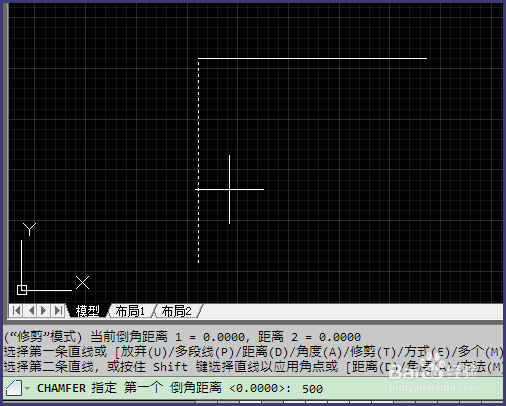Viewport: 506px width, 406px height.
Task: Choose 多段线(P) option in command history
Action: (x=204, y=352)
